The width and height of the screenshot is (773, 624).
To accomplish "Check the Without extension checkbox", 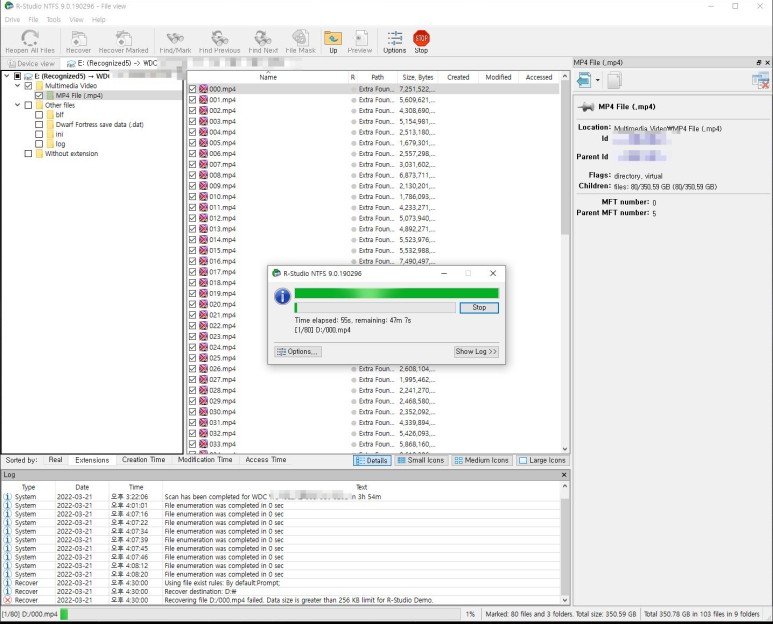I will pyautogui.click(x=28, y=154).
